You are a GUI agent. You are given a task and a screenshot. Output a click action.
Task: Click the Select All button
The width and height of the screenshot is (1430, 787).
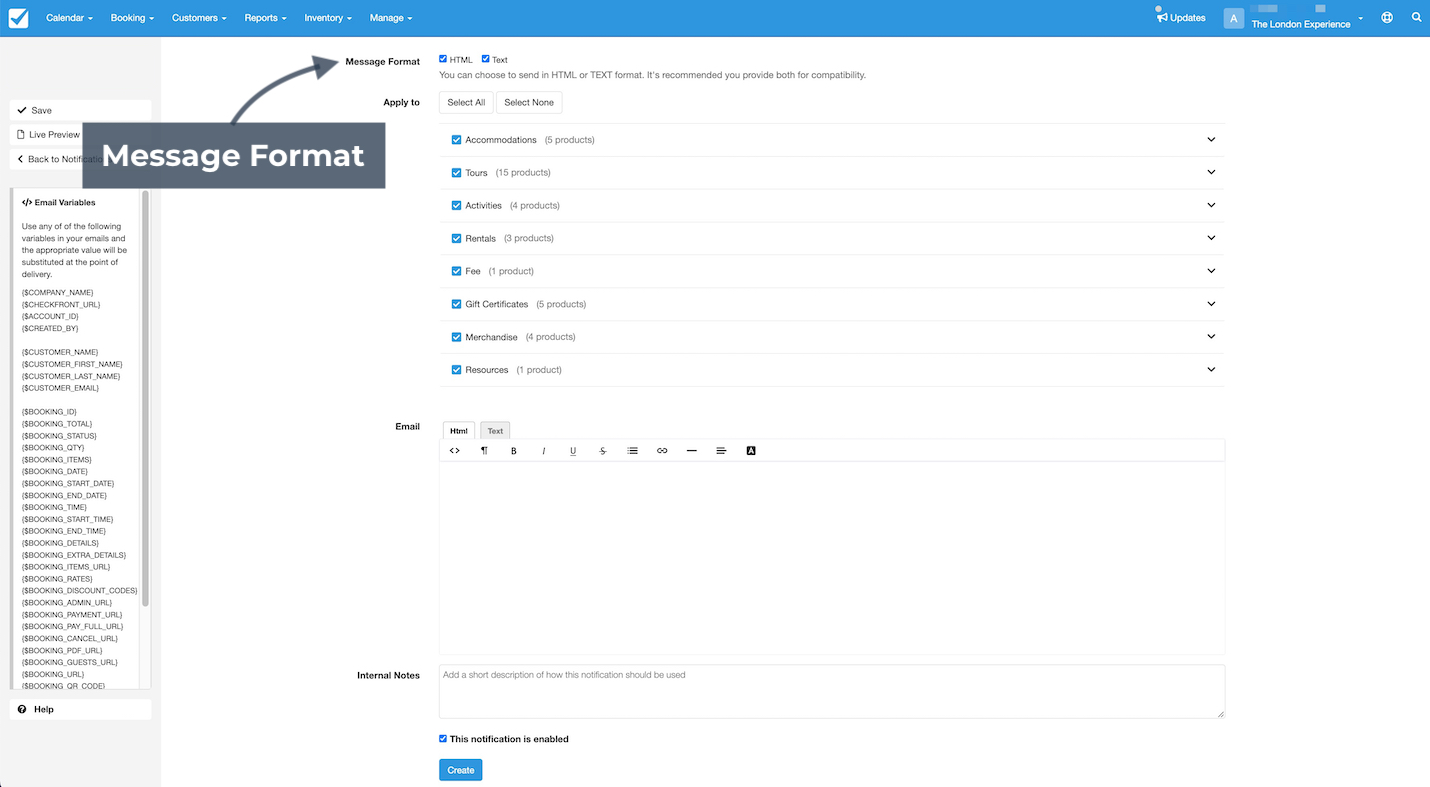pos(466,102)
